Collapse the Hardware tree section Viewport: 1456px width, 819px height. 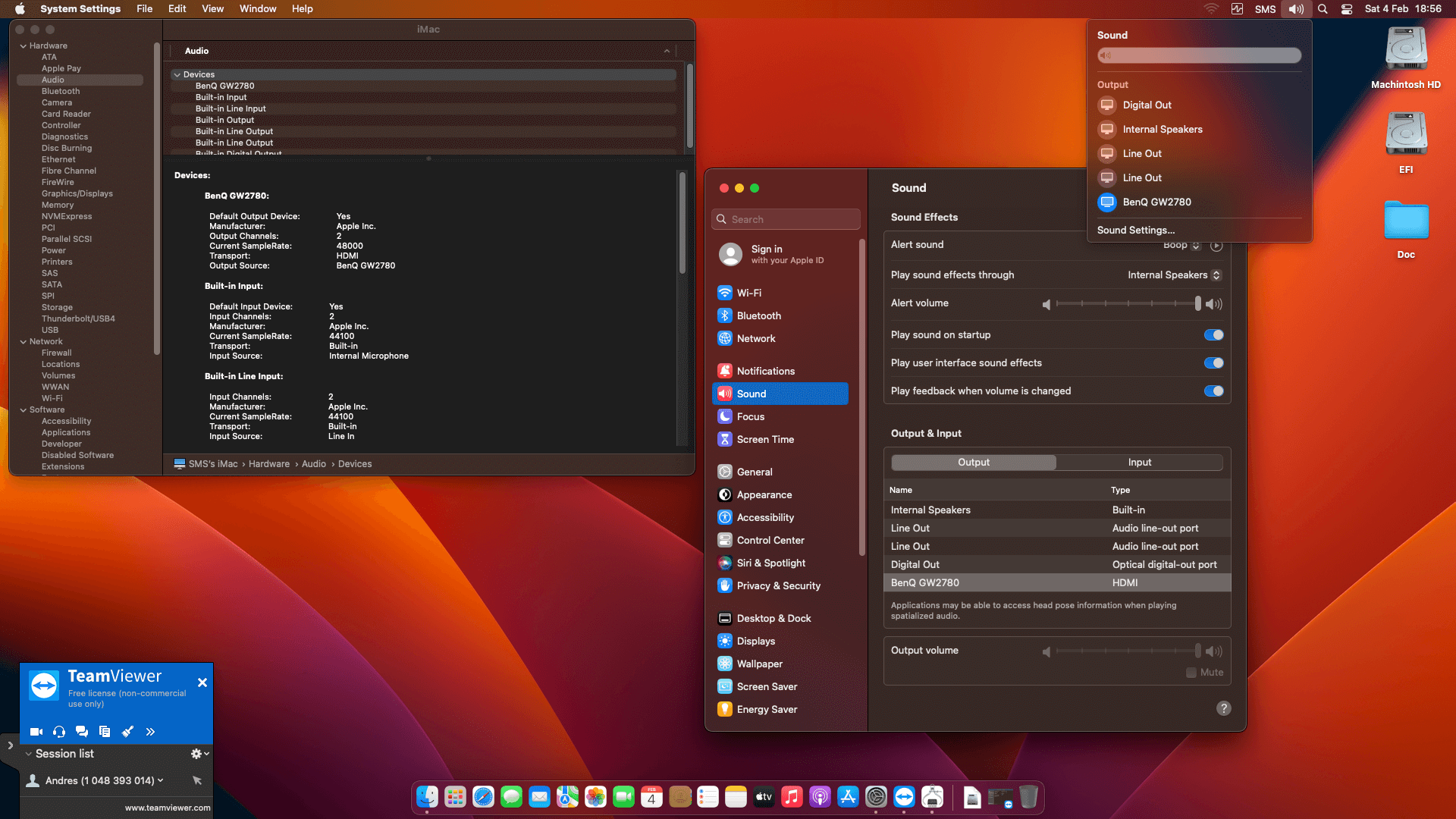(24, 45)
